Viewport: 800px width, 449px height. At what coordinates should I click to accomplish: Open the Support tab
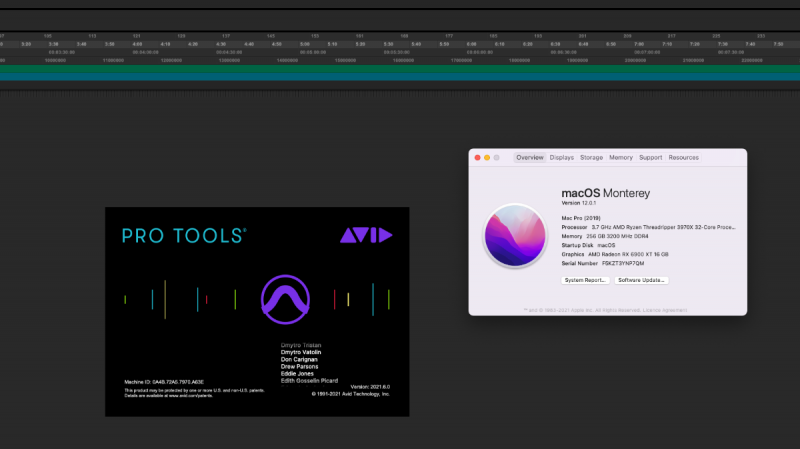coord(650,158)
